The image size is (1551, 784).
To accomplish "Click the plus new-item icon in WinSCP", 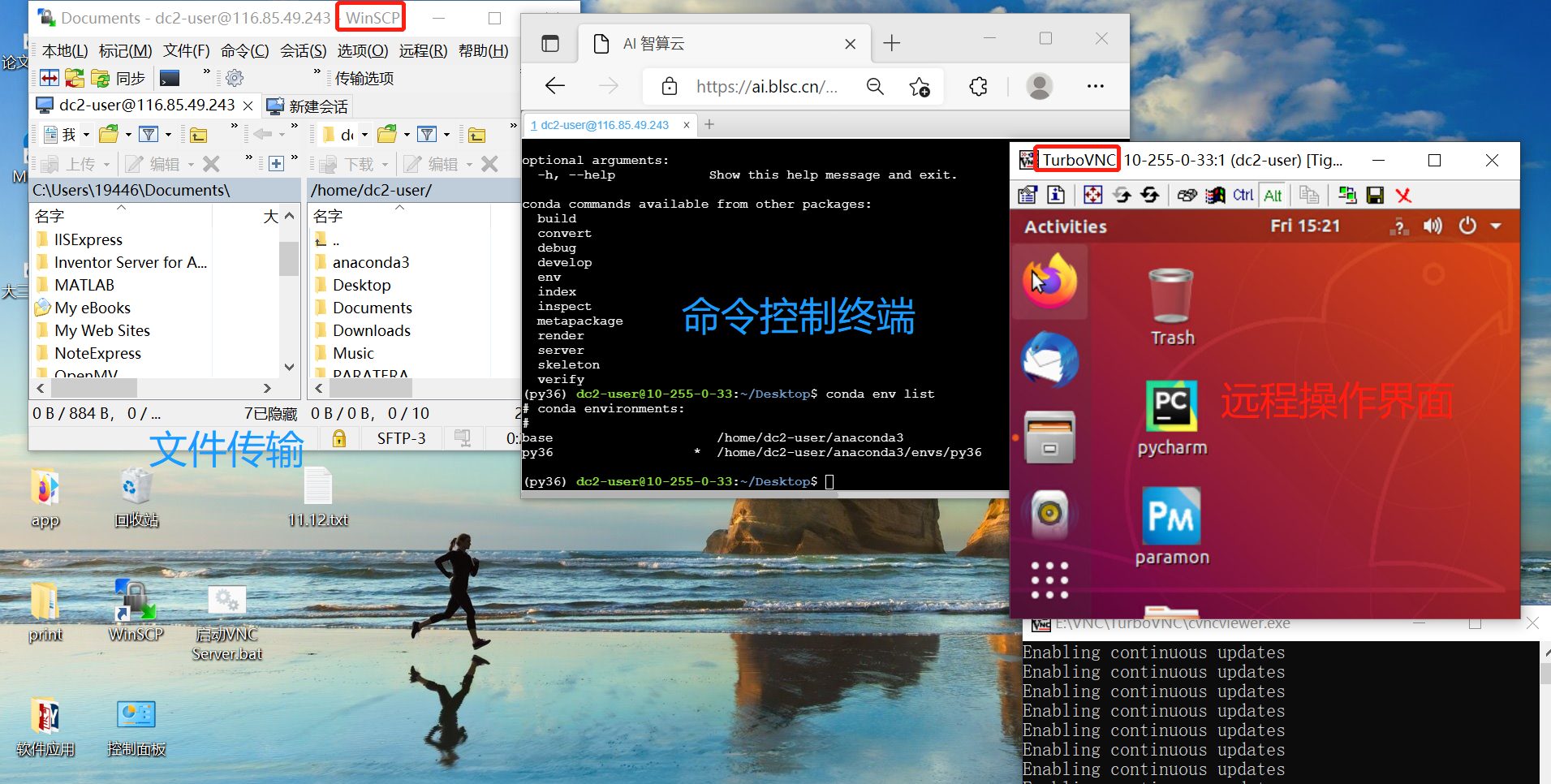I will 276,164.
